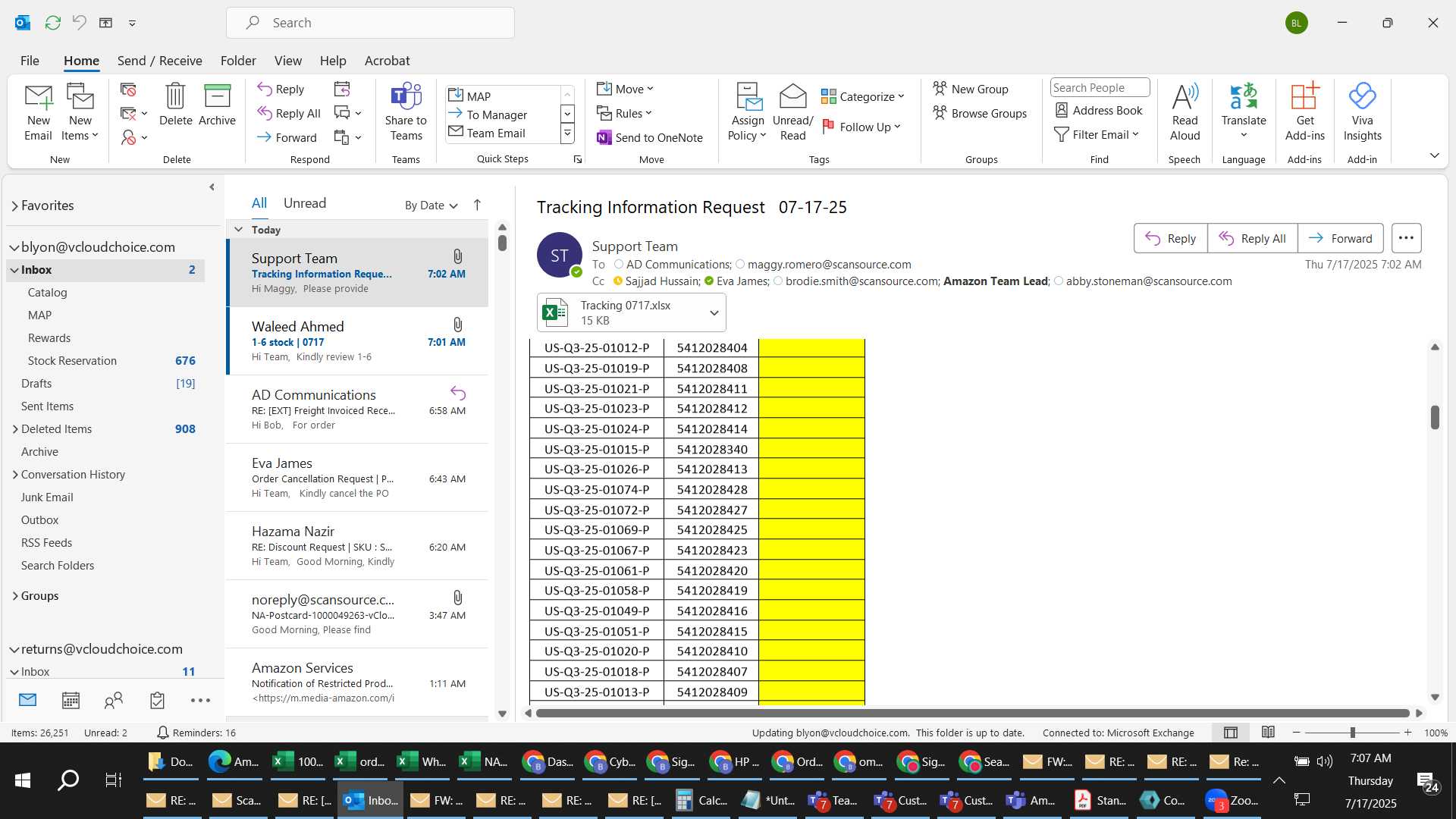Open the Acrobat tab
Viewport: 1456px width, 819px height.
387,61
